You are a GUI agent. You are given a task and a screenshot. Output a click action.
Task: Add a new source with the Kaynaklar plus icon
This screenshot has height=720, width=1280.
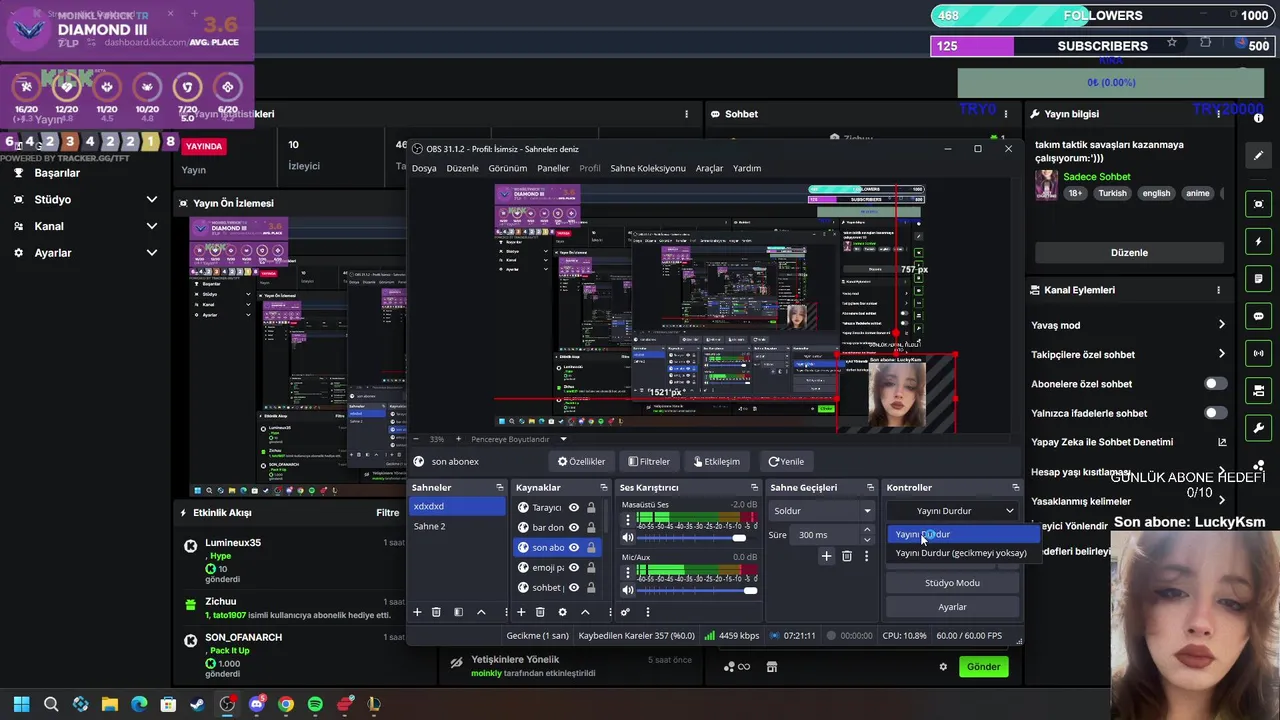click(521, 612)
